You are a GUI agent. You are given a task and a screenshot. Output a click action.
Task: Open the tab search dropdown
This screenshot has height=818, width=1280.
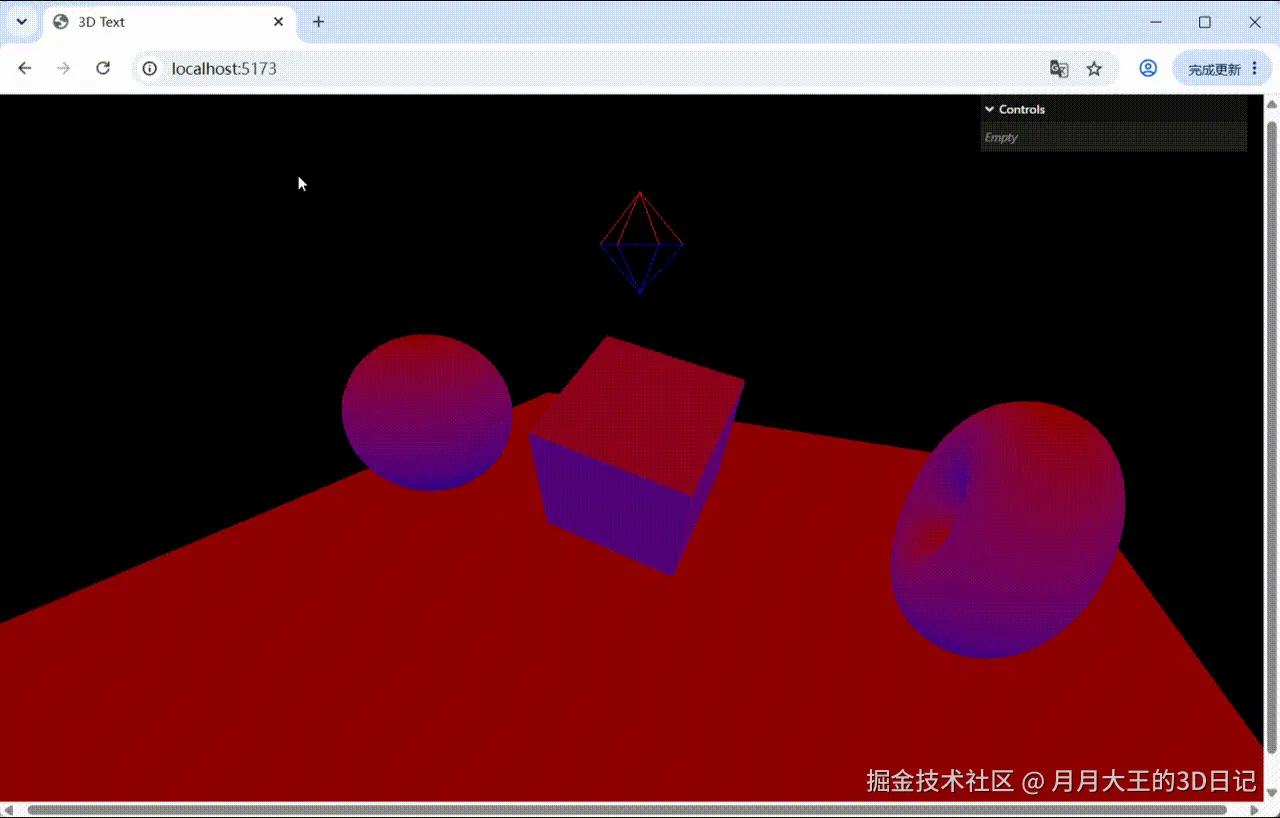(21, 22)
